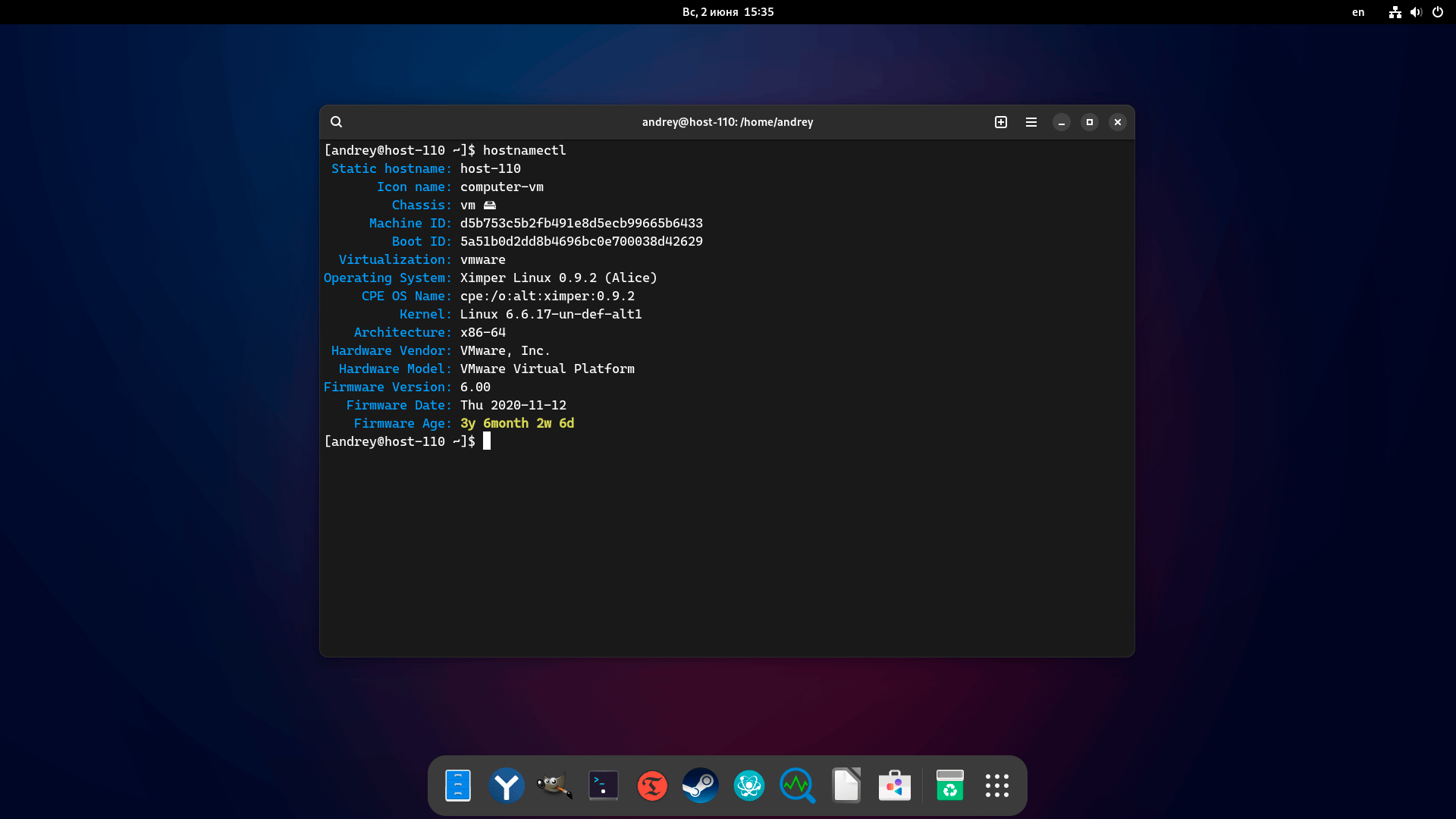This screenshot has width=1456, height=819.
Task: Launch LibreOffice from the dock
Action: pos(846,786)
